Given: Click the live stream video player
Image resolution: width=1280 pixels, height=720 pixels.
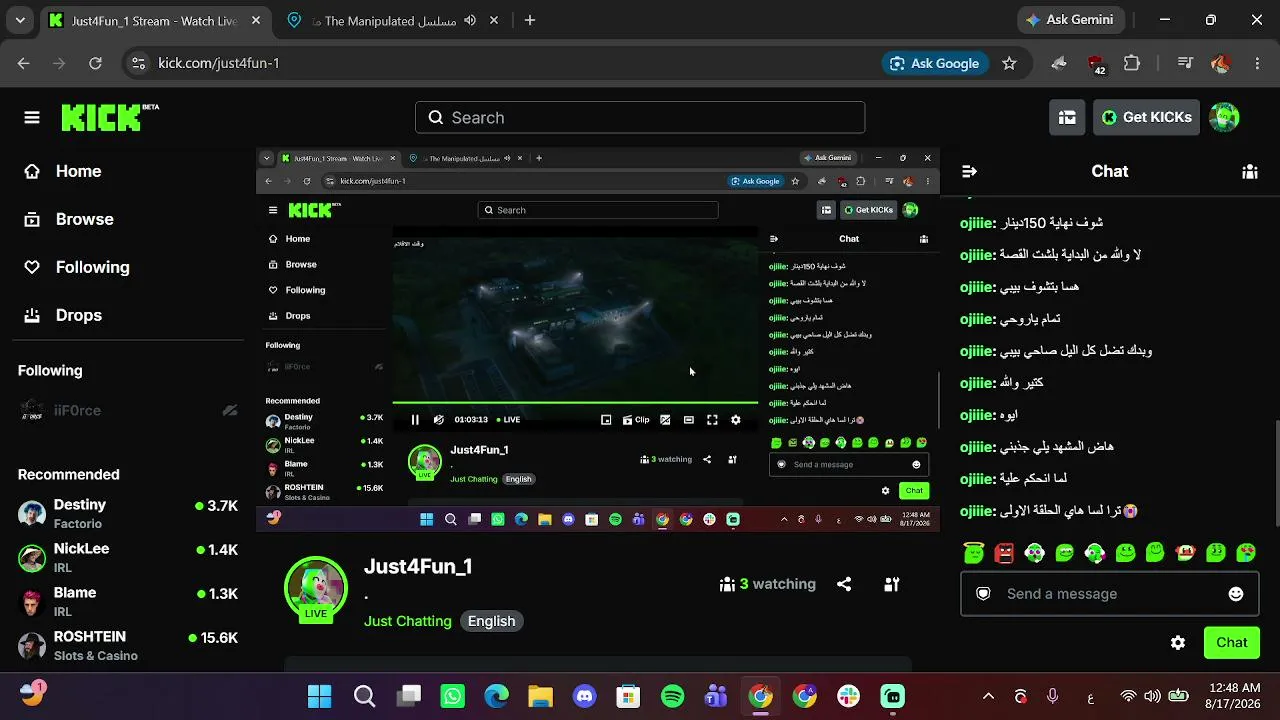Looking at the screenshot, I should click(598, 340).
